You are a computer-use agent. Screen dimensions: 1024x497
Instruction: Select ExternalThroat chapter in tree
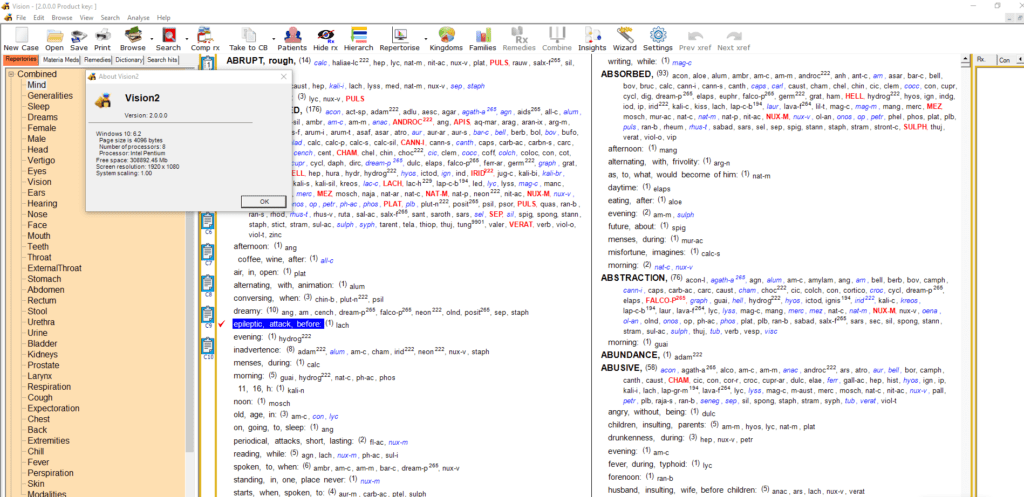tap(55, 268)
